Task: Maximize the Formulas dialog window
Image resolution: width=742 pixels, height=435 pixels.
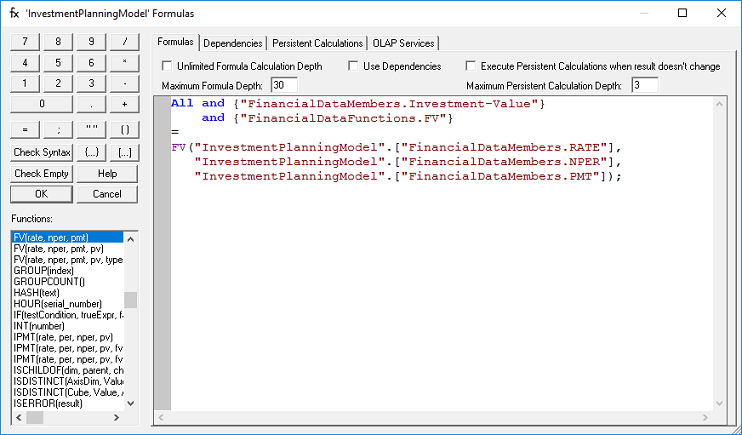Action: [682, 13]
